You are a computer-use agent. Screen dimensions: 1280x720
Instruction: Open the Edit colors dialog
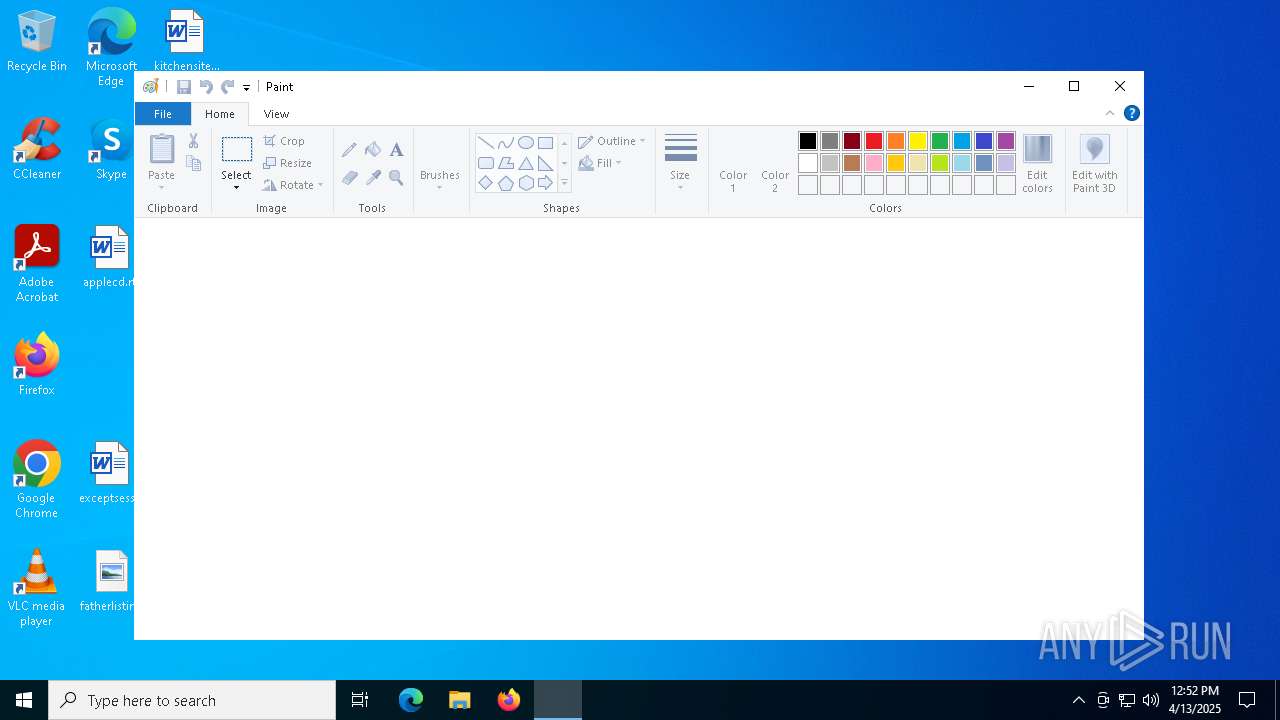(1037, 164)
